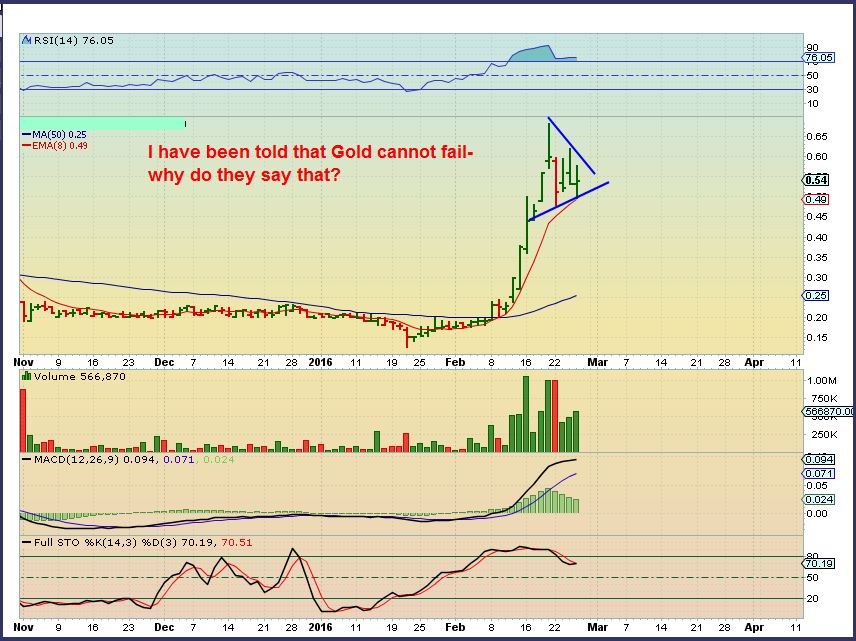
Task: Select the upper blue triangle trendline
Action: click(572, 146)
